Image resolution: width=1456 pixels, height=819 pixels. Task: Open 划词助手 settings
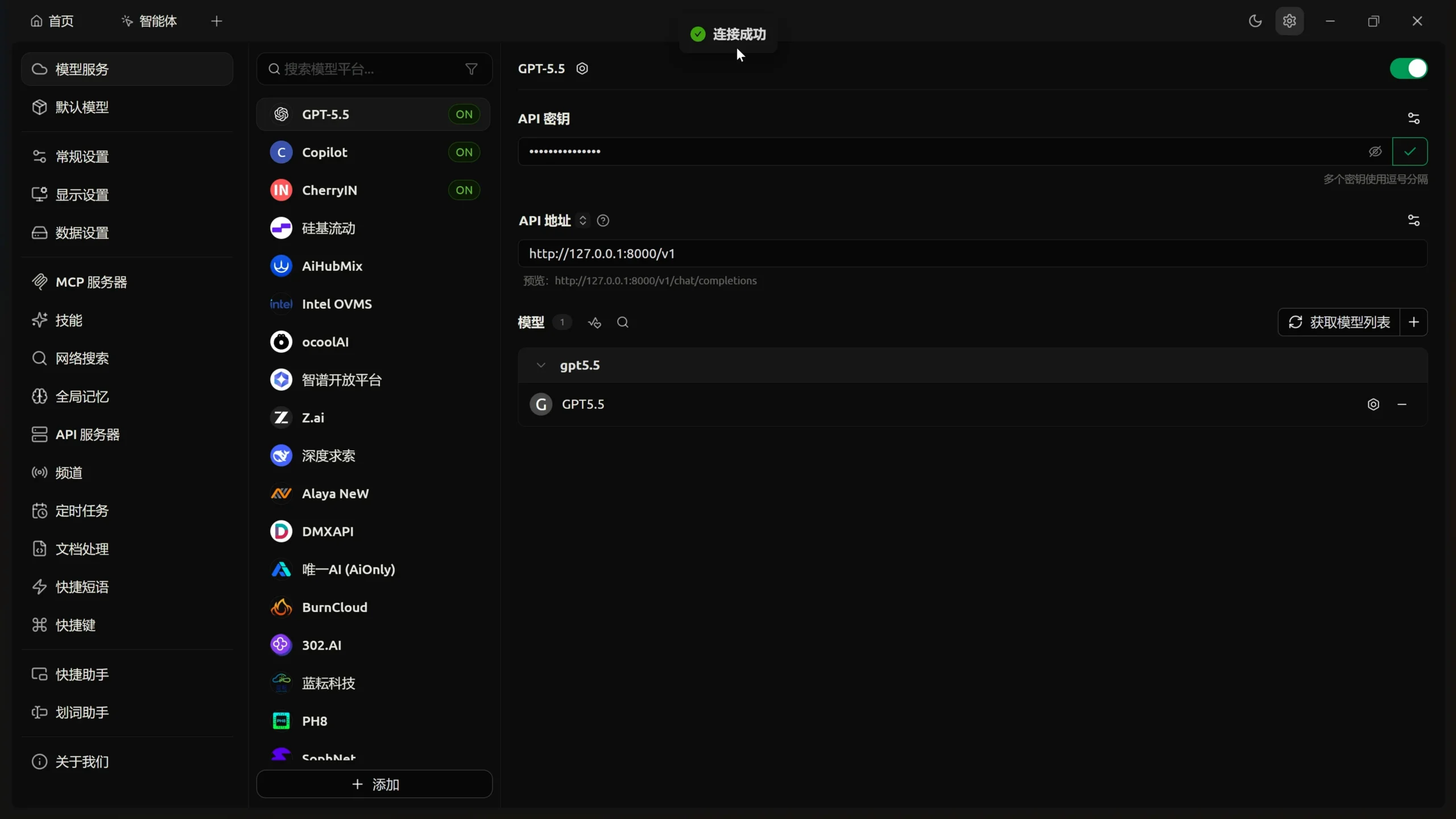pyautogui.click(x=127, y=713)
